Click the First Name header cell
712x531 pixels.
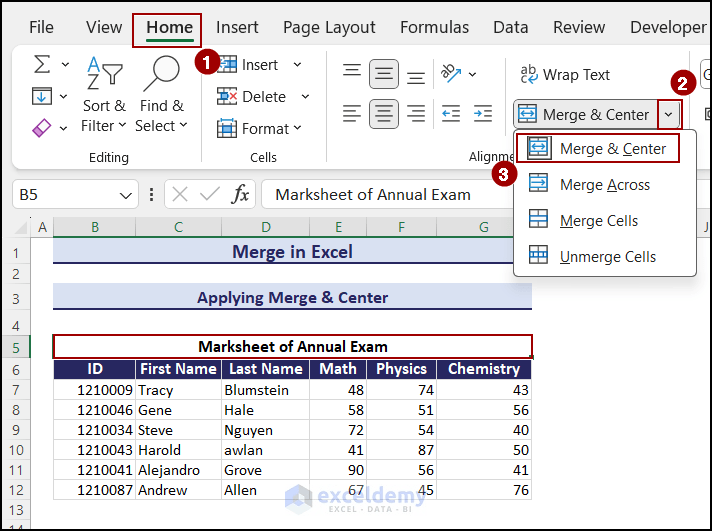[x=178, y=369]
